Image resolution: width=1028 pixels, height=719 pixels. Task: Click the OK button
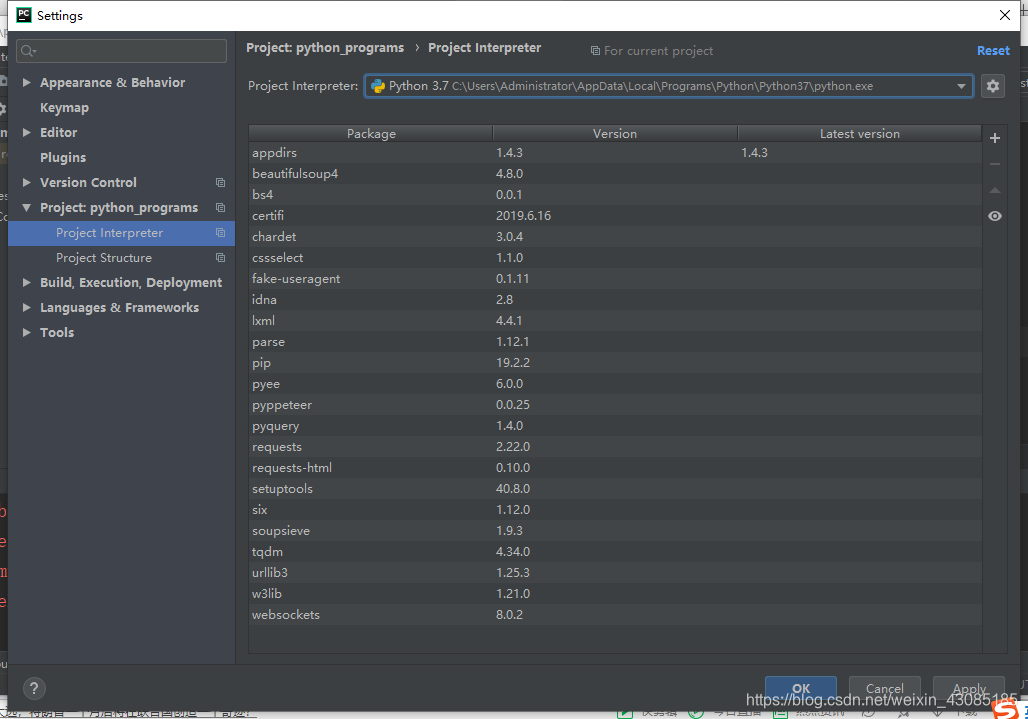pyautogui.click(x=801, y=688)
